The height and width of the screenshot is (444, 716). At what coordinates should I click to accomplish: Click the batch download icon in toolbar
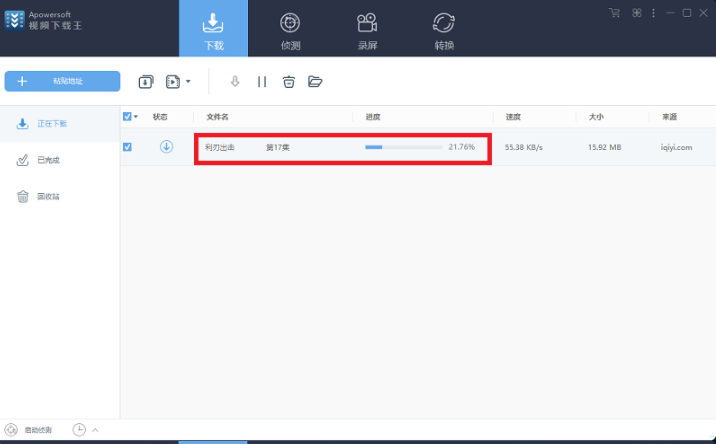(146, 82)
